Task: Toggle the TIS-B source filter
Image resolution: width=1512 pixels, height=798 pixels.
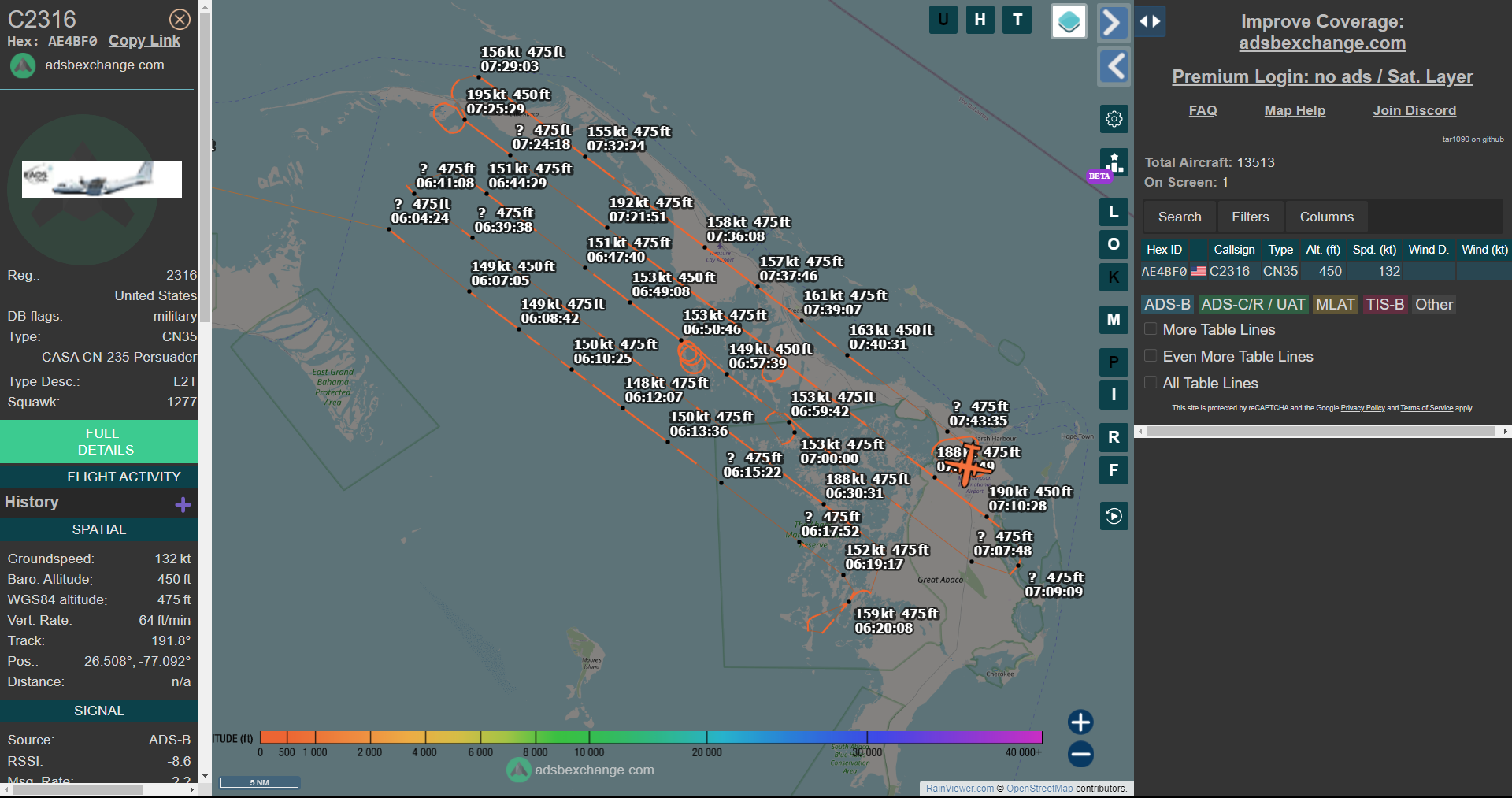Action: [x=1385, y=305]
